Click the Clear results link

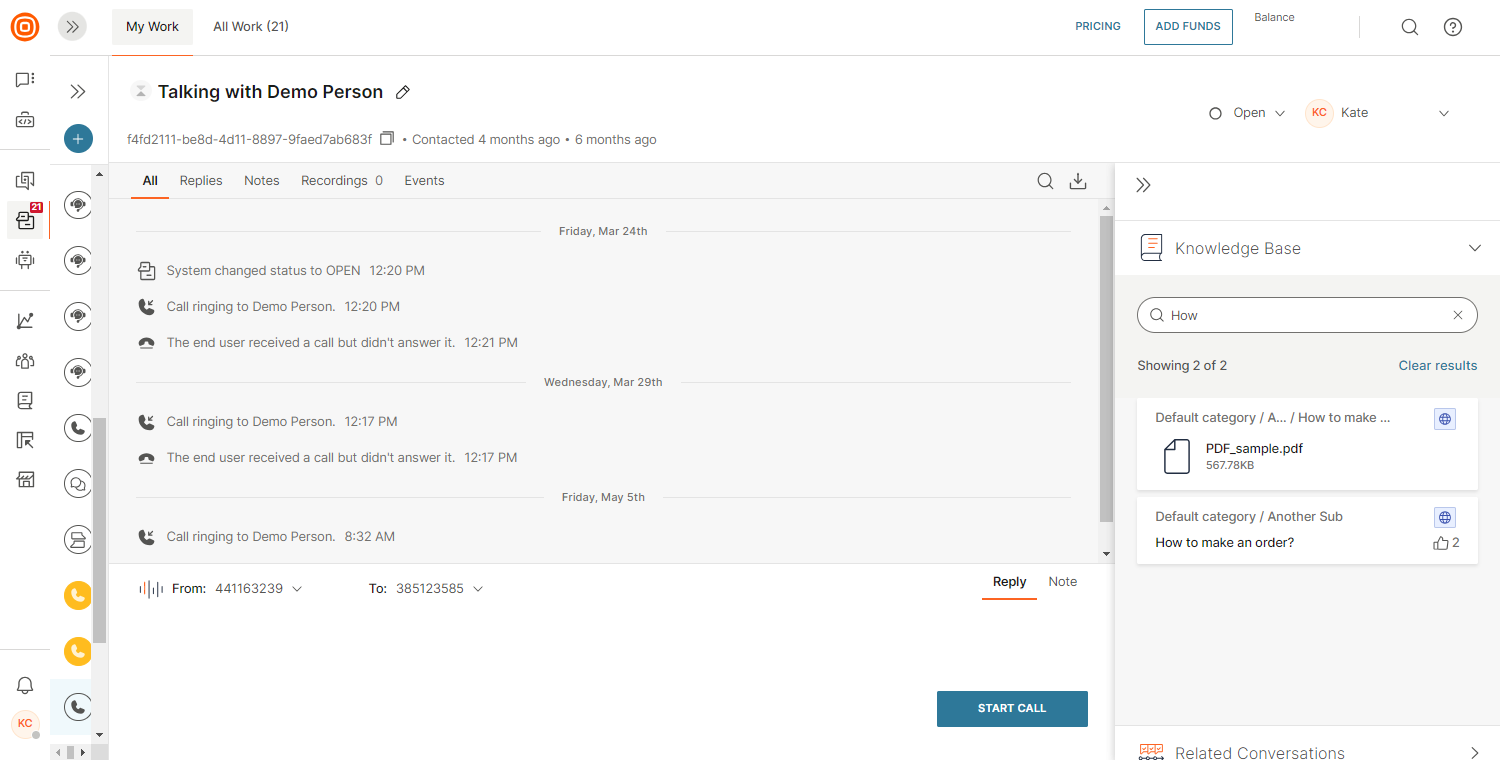click(x=1438, y=366)
